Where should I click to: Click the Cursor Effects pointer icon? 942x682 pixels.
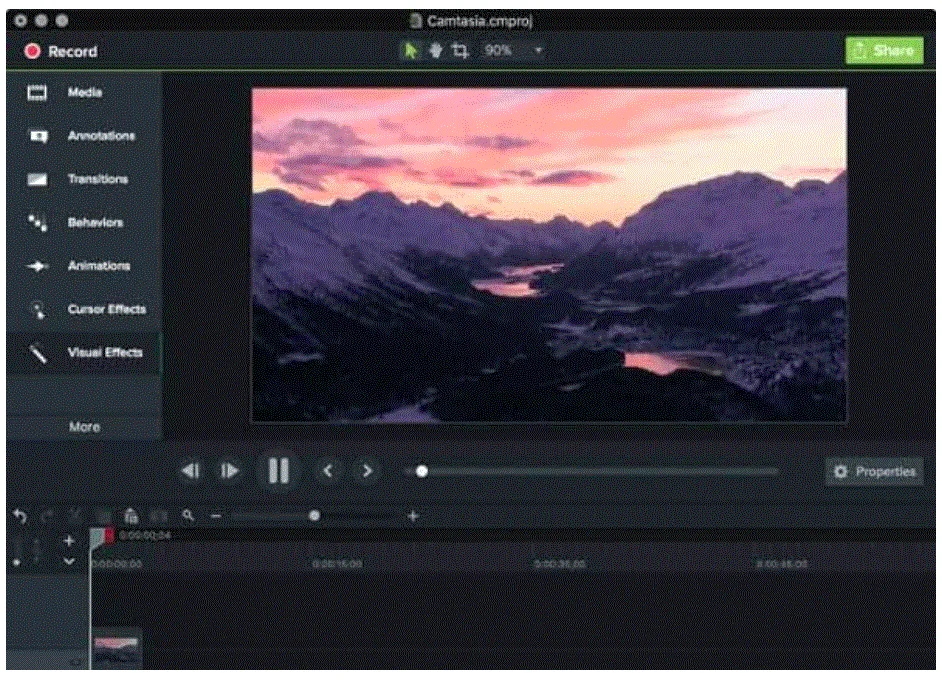(38, 309)
